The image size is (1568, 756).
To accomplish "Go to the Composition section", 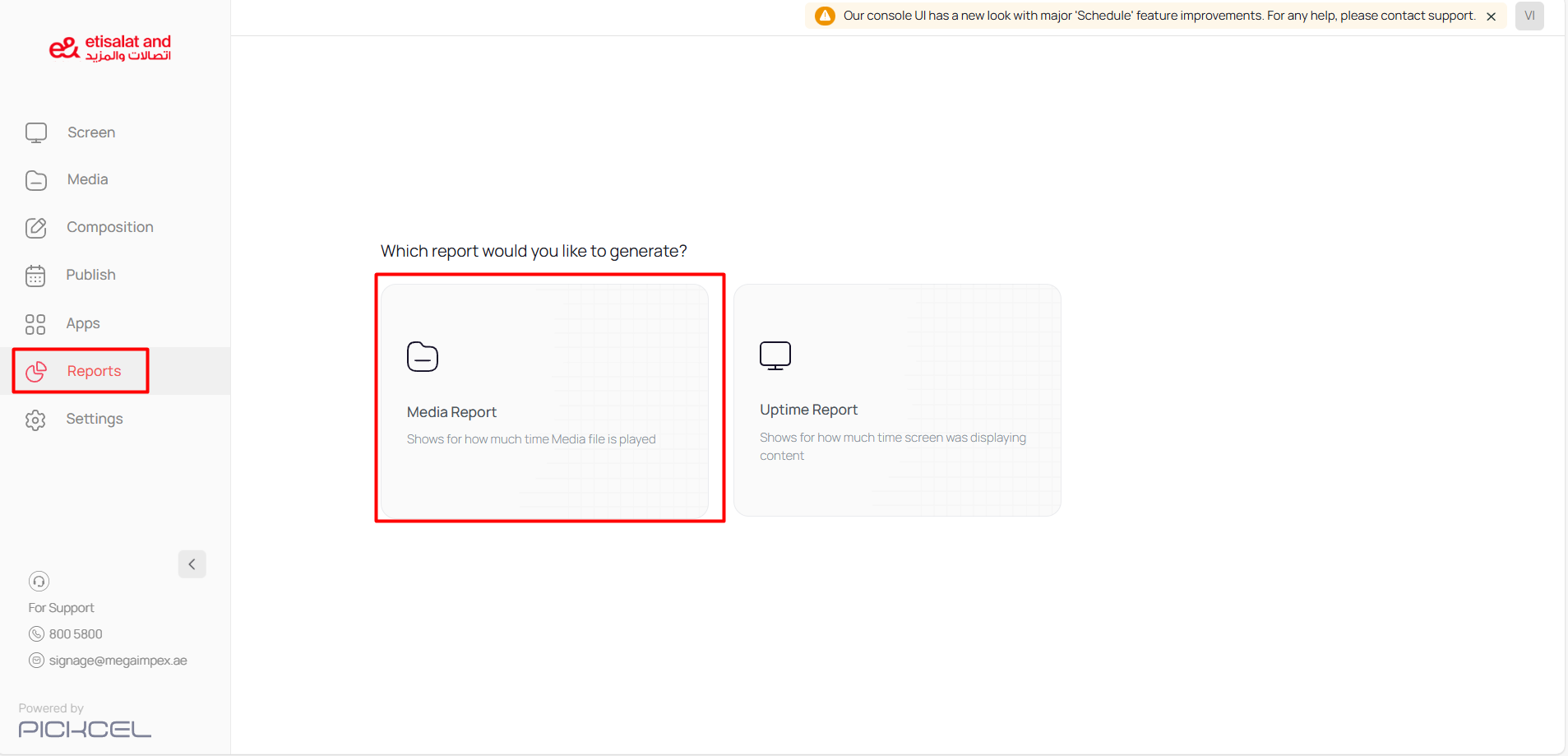I will pos(110,227).
